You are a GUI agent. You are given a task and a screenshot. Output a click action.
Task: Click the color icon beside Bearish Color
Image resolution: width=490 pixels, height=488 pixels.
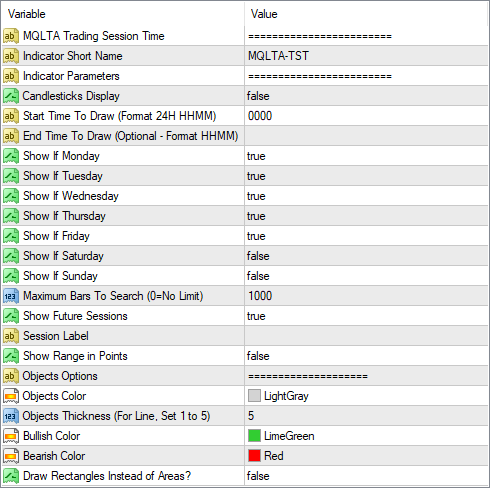11,456
